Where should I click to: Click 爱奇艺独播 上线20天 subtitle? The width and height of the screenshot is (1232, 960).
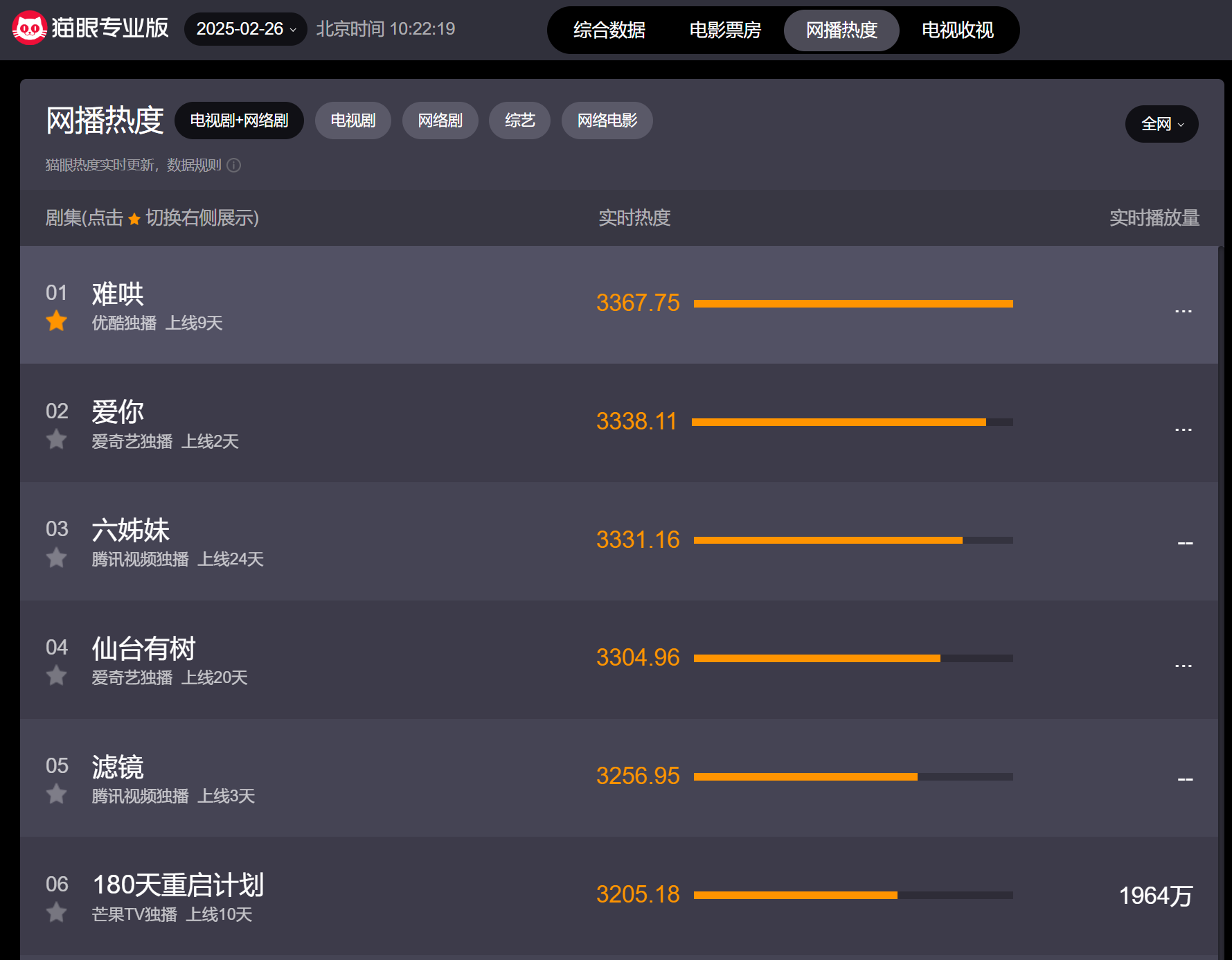pos(170,677)
